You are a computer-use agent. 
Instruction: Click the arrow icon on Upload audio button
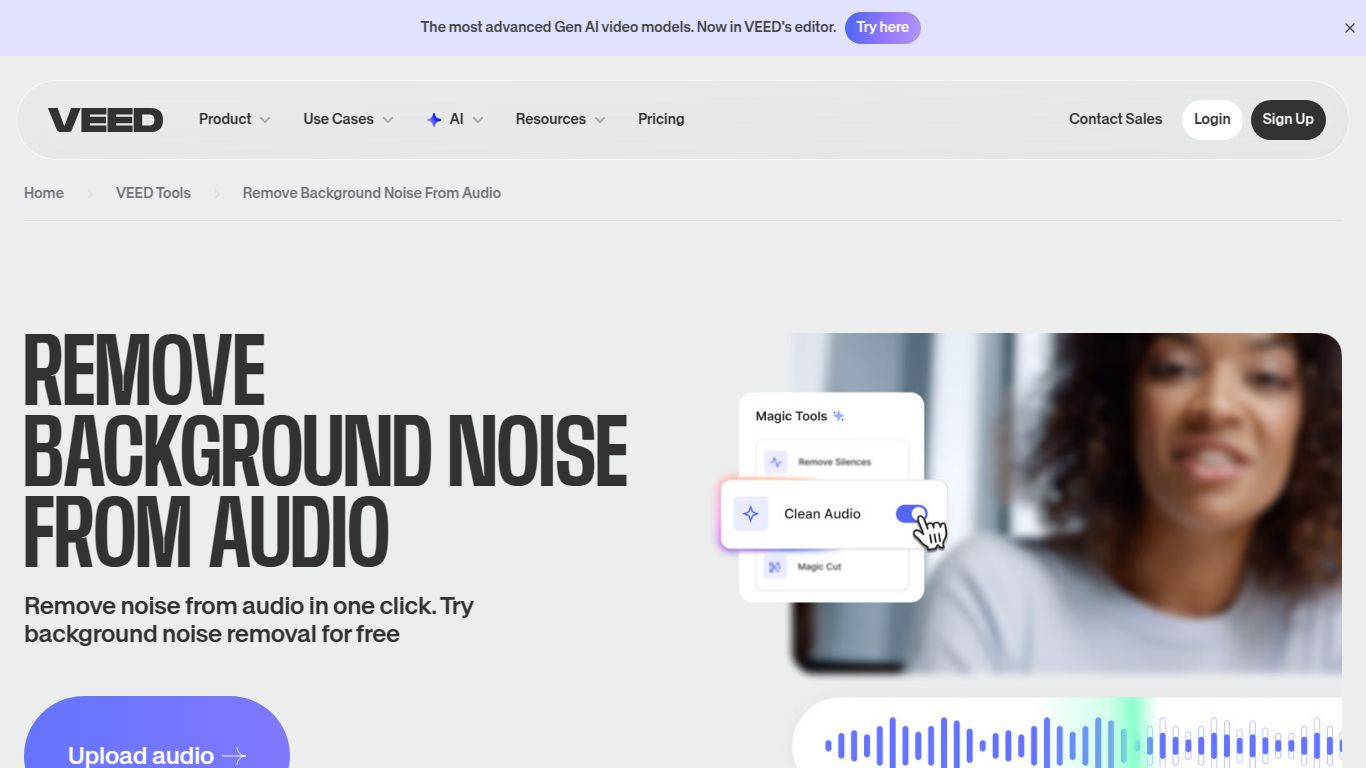coord(235,755)
